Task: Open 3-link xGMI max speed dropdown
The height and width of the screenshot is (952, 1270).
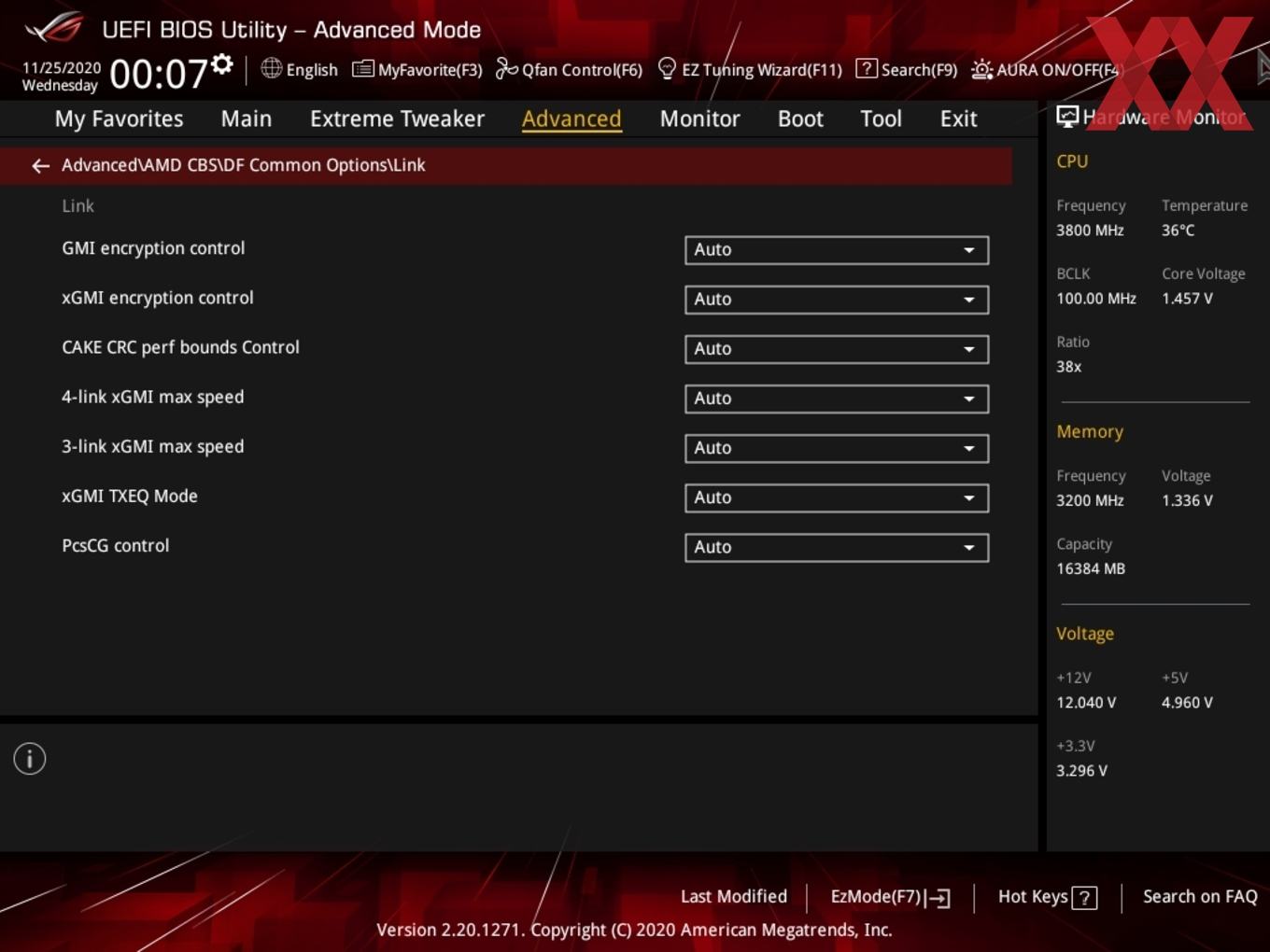Action: (x=837, y=448)
